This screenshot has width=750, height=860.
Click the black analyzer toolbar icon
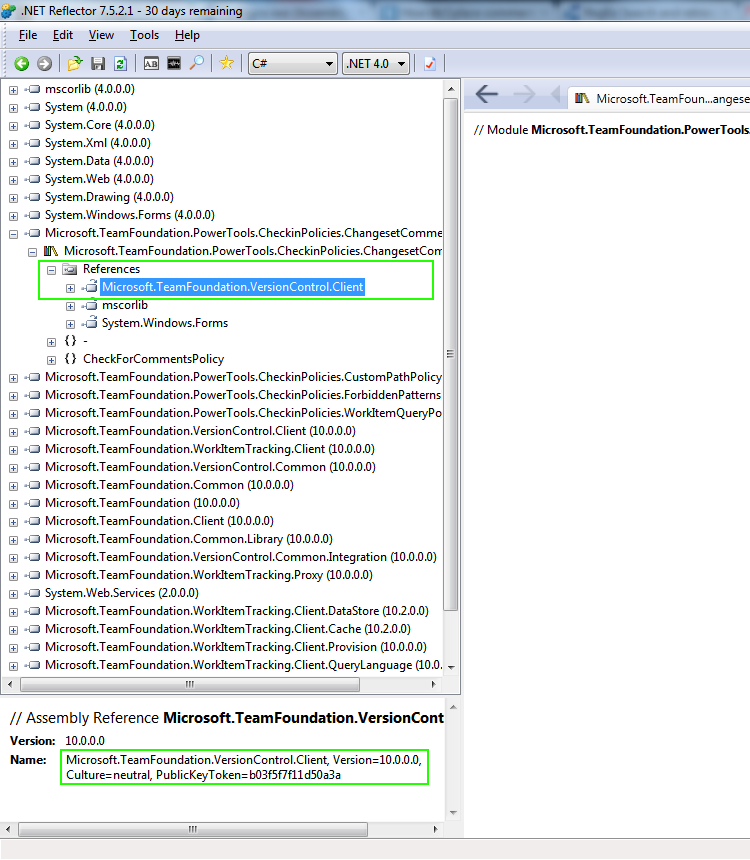click(174, 64)
